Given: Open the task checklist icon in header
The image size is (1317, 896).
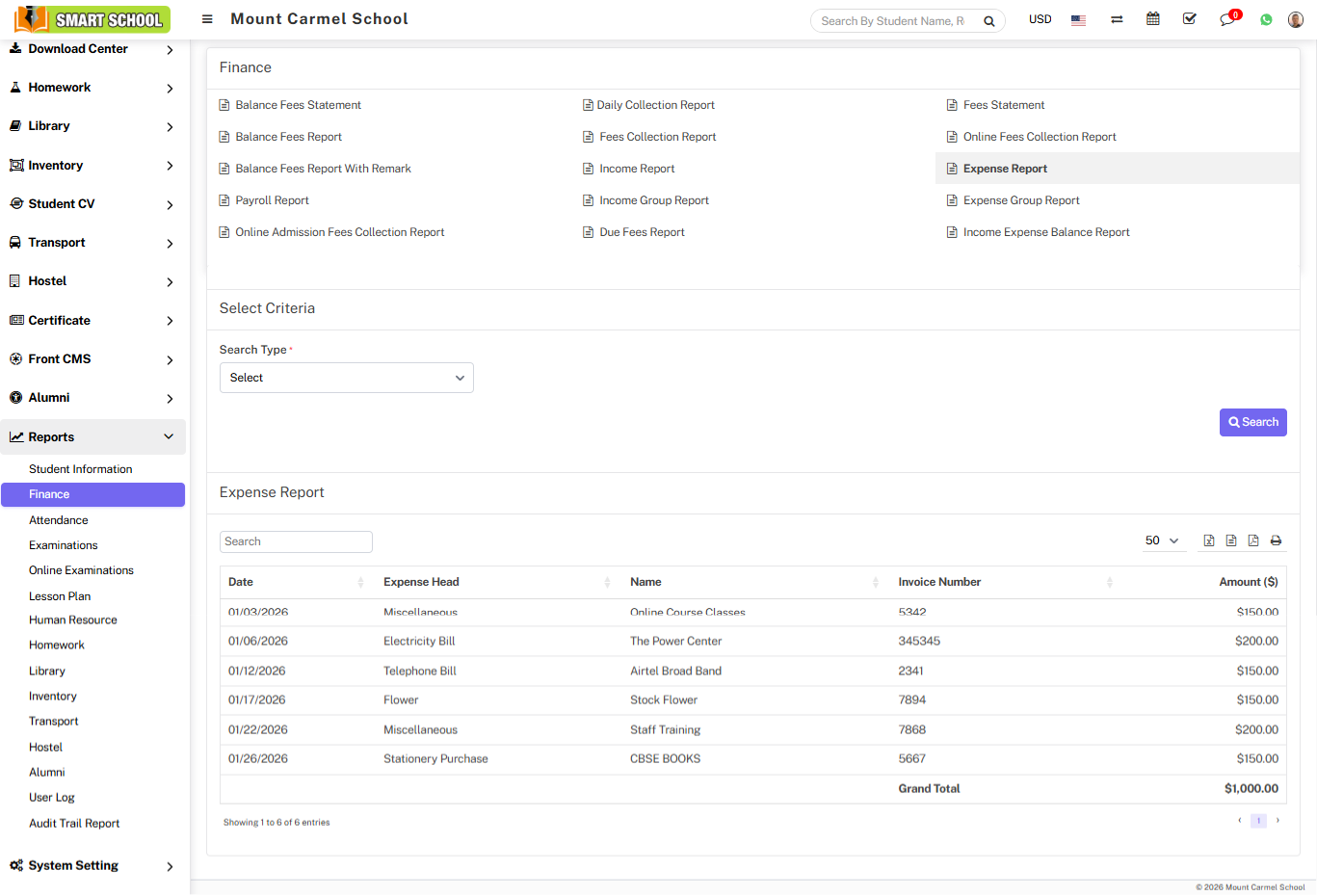Looking at the screenshot, I should [x=1190, y=19].
